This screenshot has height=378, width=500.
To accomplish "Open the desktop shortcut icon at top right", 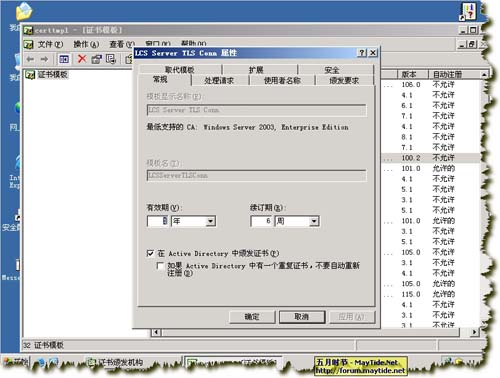I will [x=468, y=12].
